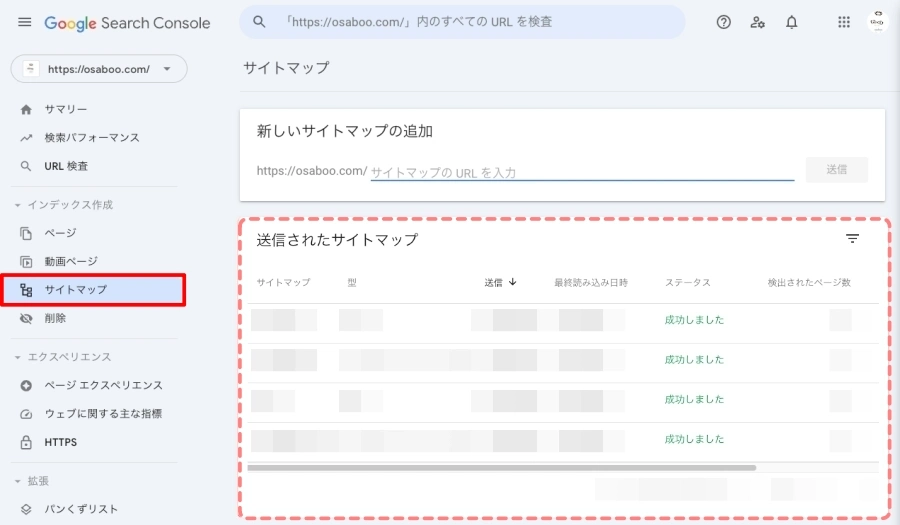Sort by the サイトマップ column header

coord(284,282)
